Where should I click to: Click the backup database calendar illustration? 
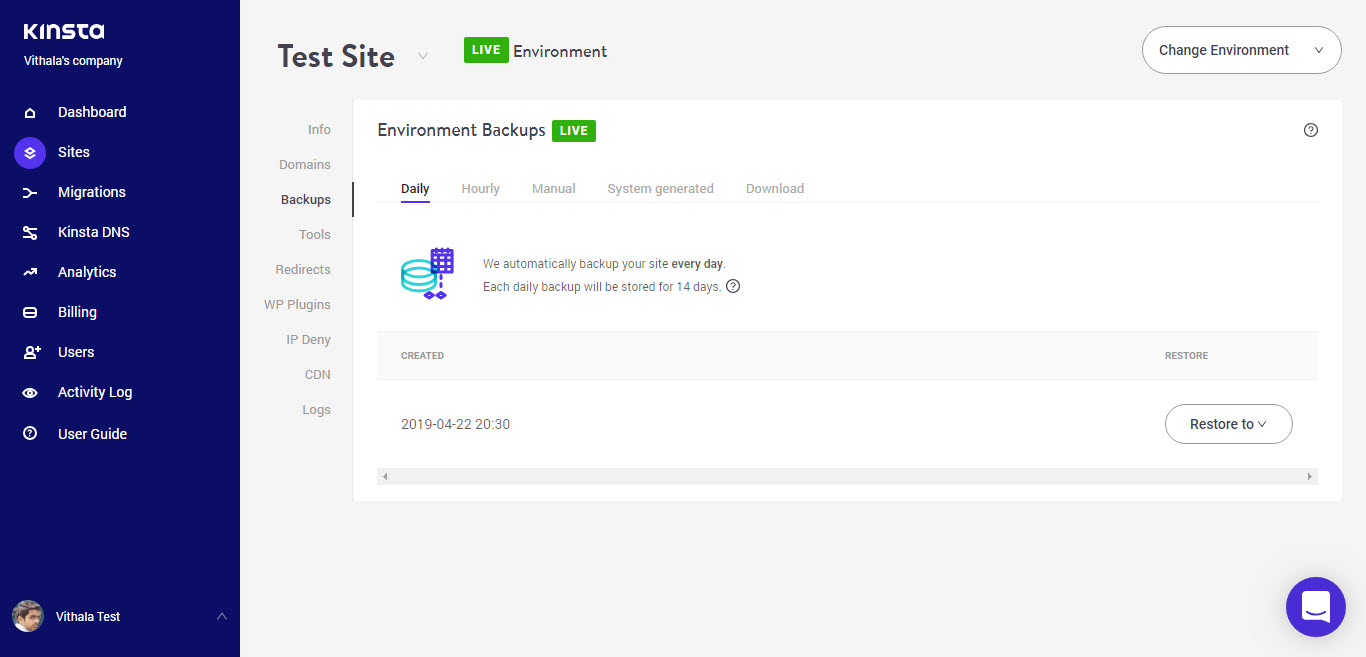pyautogui.click(x=427, y=274)
